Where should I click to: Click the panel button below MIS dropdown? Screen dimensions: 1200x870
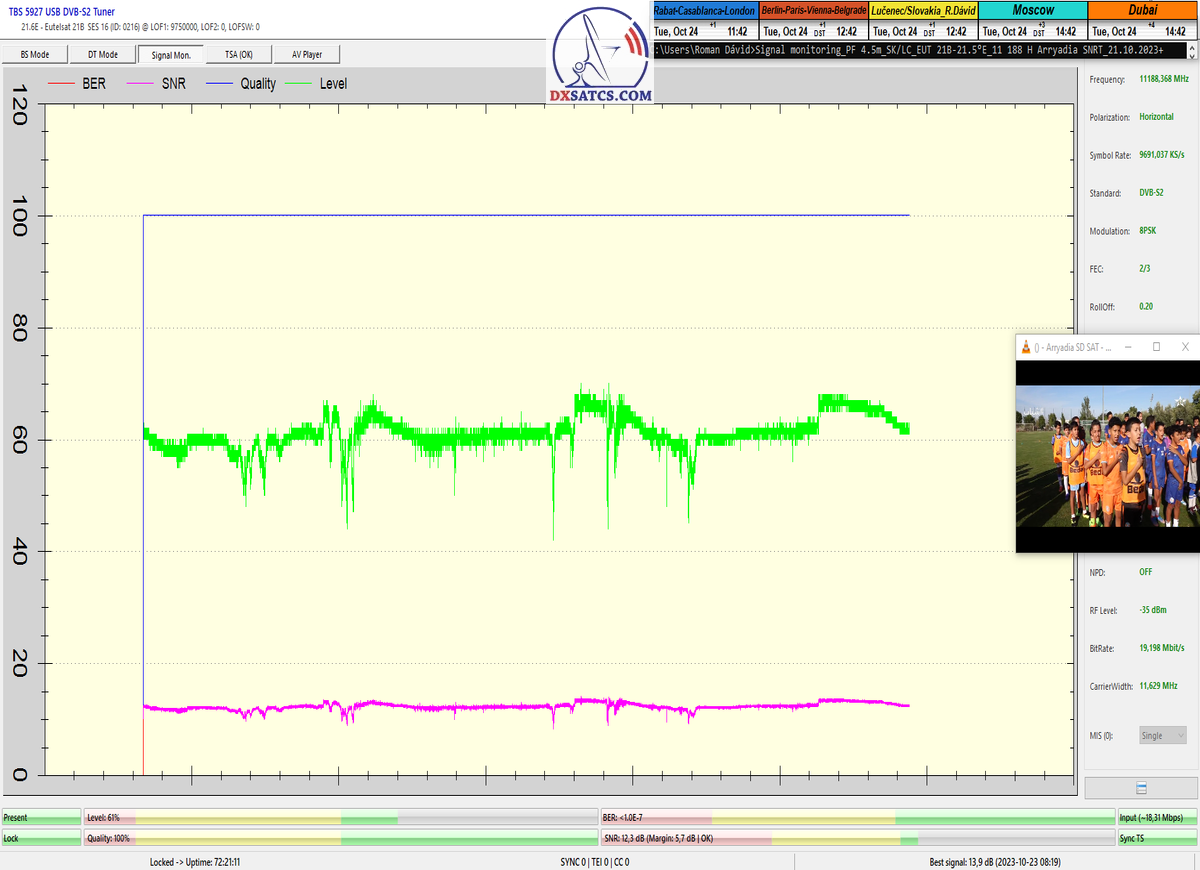click(1141, 787)
